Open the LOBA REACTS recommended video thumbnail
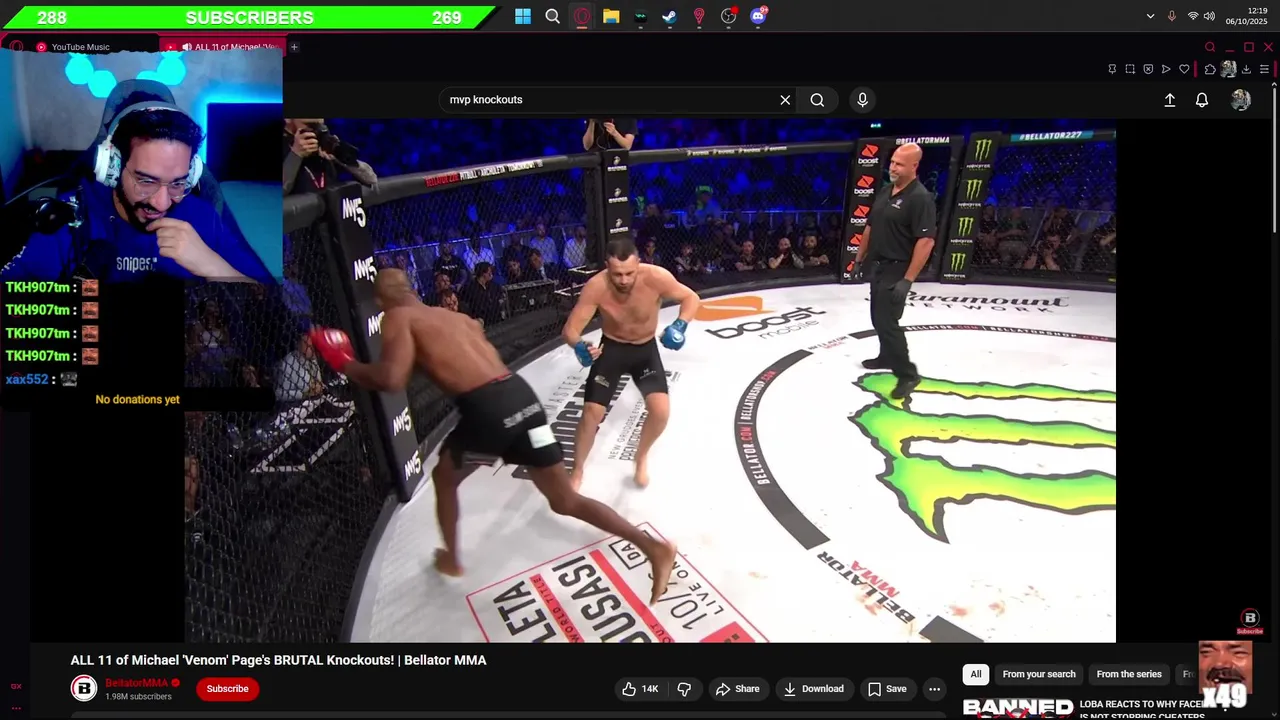Viewport: 1280px width, 720px height. (x=1018, y=708)
